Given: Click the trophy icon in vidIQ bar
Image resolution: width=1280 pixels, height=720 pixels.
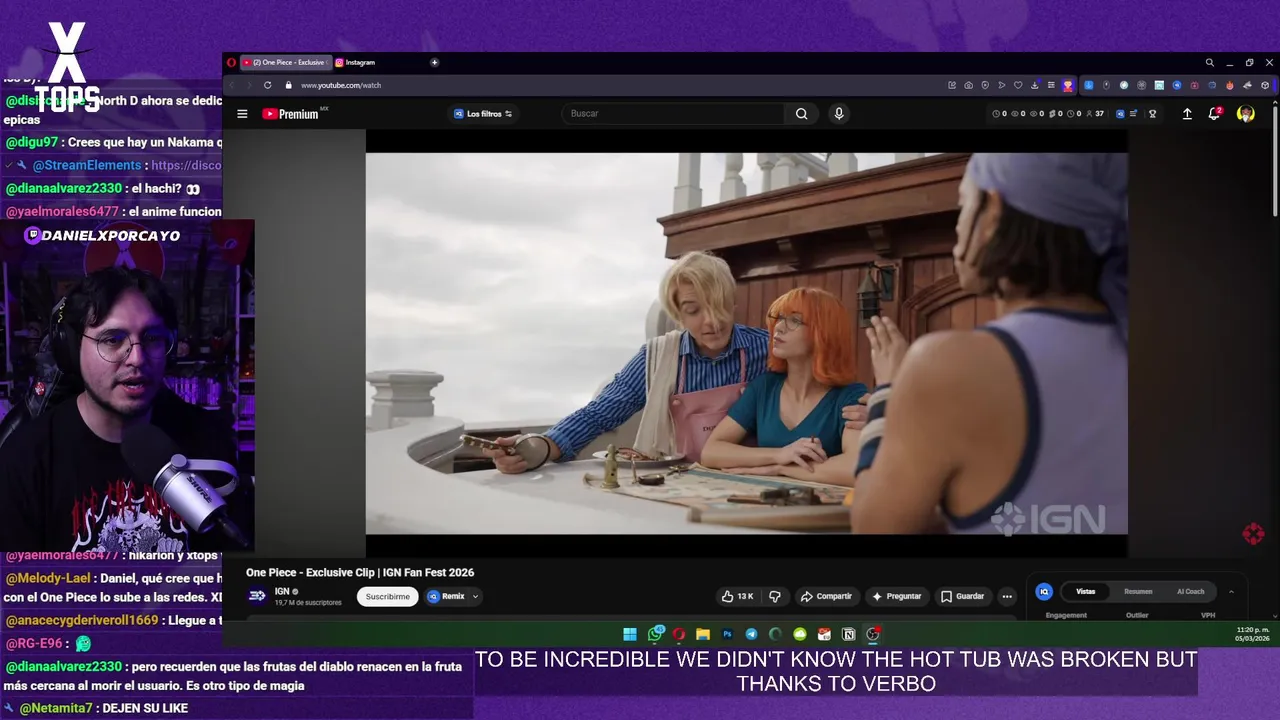Looking at the screenshot, I should click(1153, 114).
